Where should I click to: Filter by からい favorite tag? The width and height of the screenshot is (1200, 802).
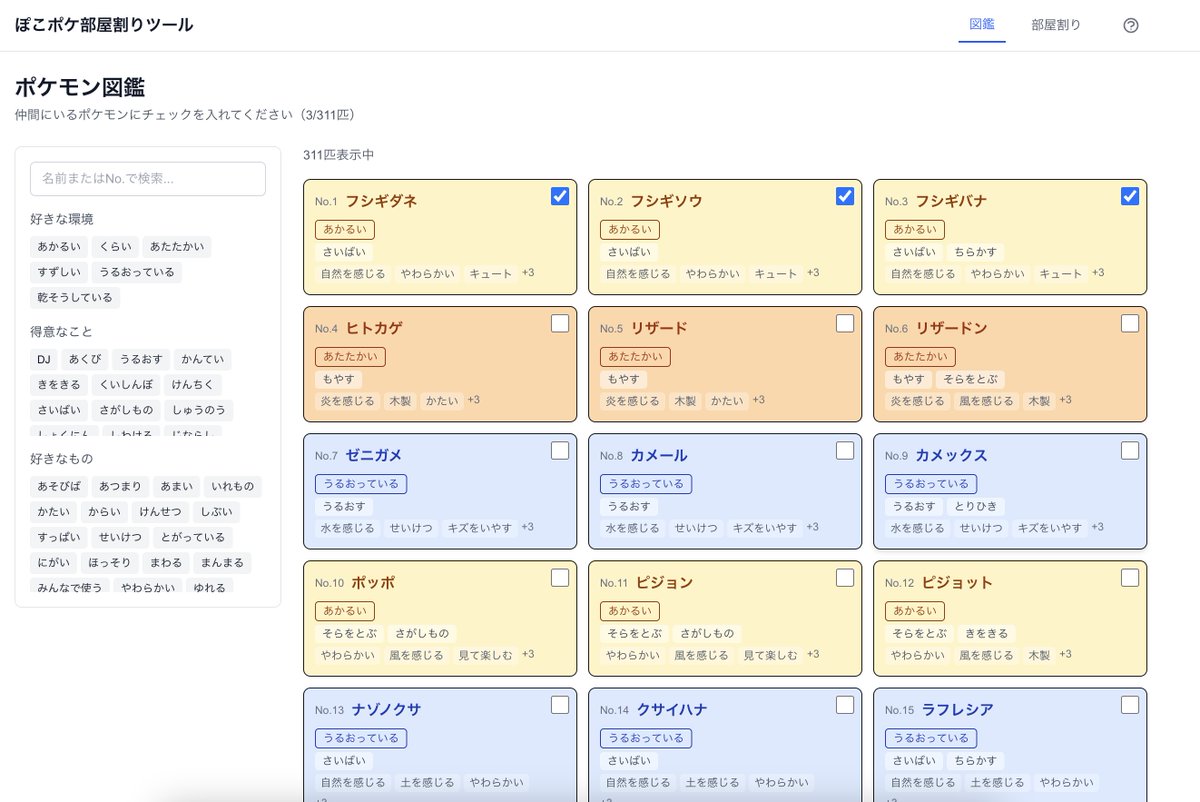tap(105, 512)
